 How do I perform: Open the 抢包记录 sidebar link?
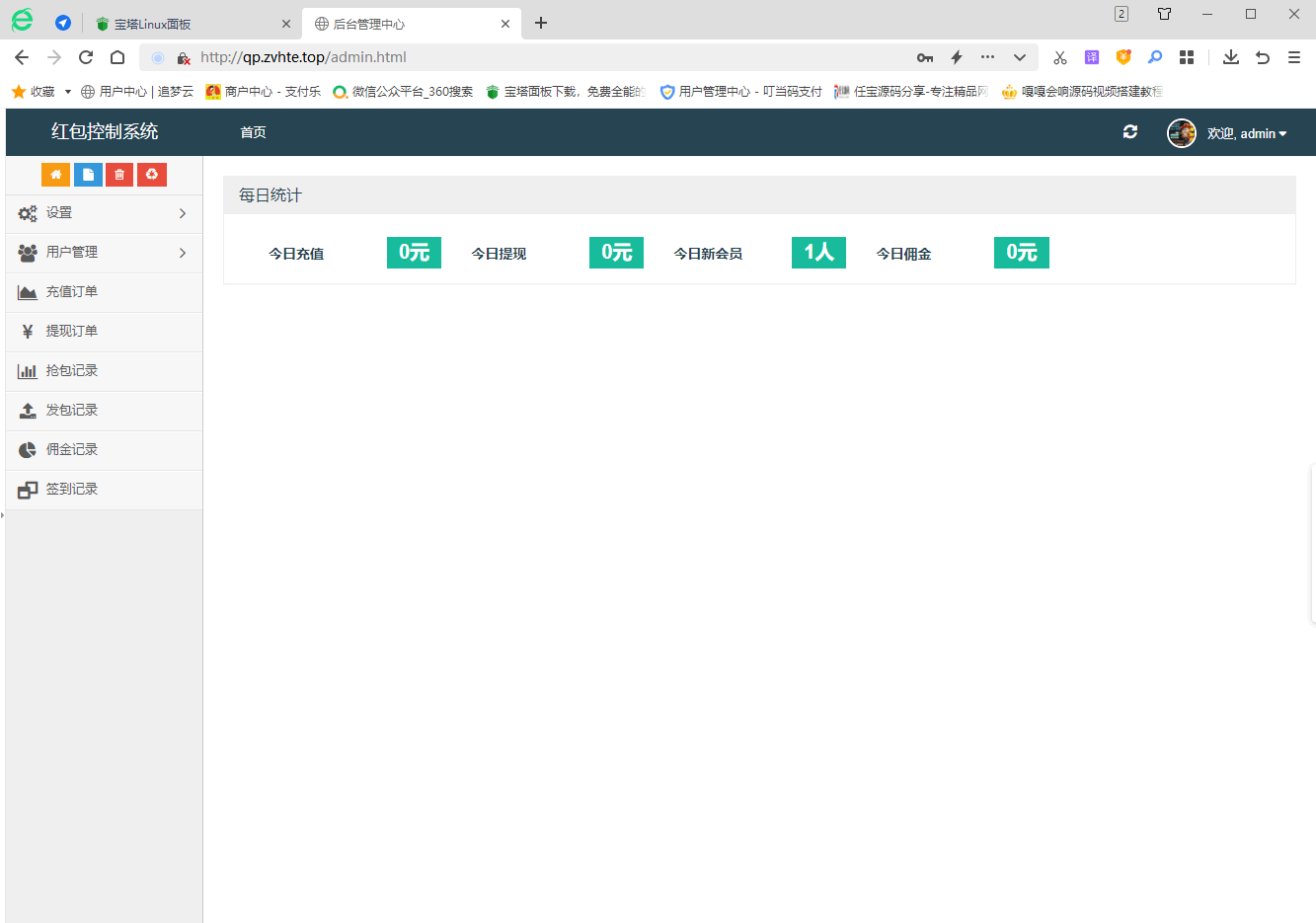(71, 371)
